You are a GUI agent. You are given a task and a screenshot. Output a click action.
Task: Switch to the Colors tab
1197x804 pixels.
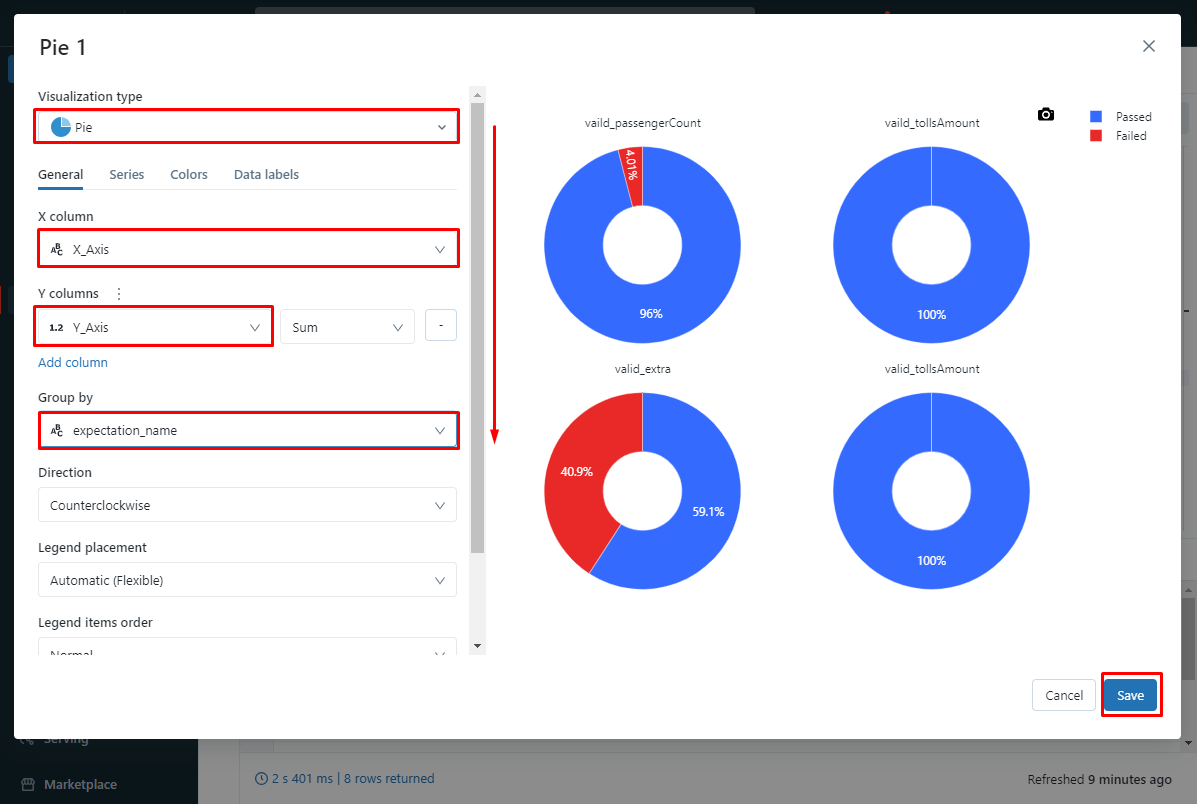(189, 174)
